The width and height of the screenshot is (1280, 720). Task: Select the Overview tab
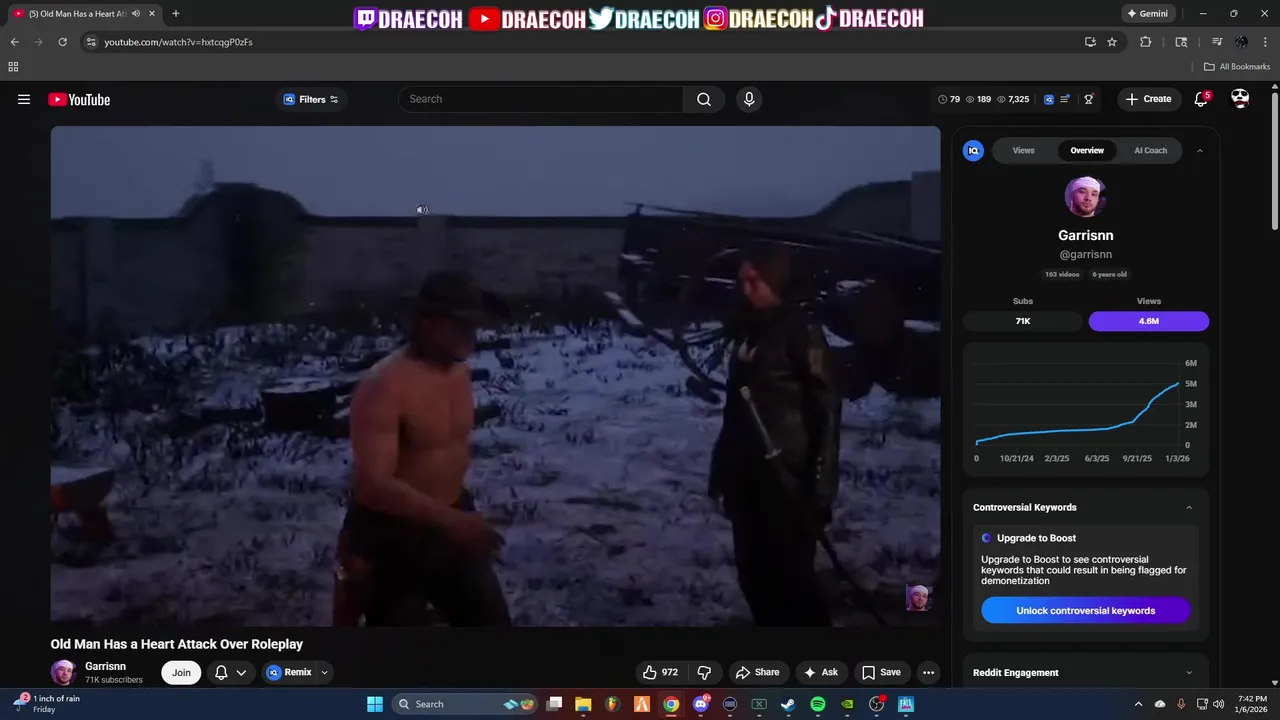(1087, 150)
